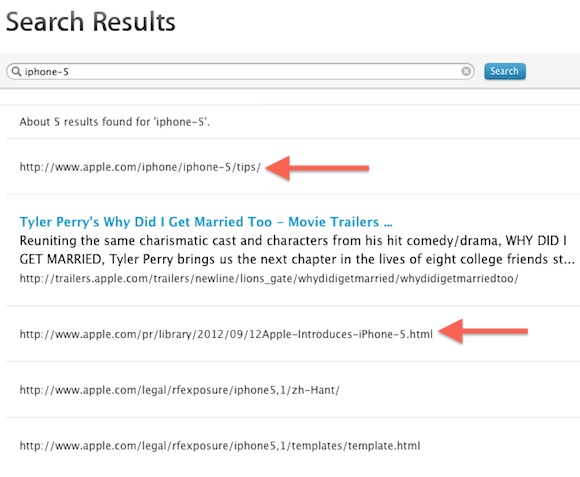Open the iphone-5 tips URL result
Image resolution: width=580 pixels, height=477 pixels.
[140, 167]
